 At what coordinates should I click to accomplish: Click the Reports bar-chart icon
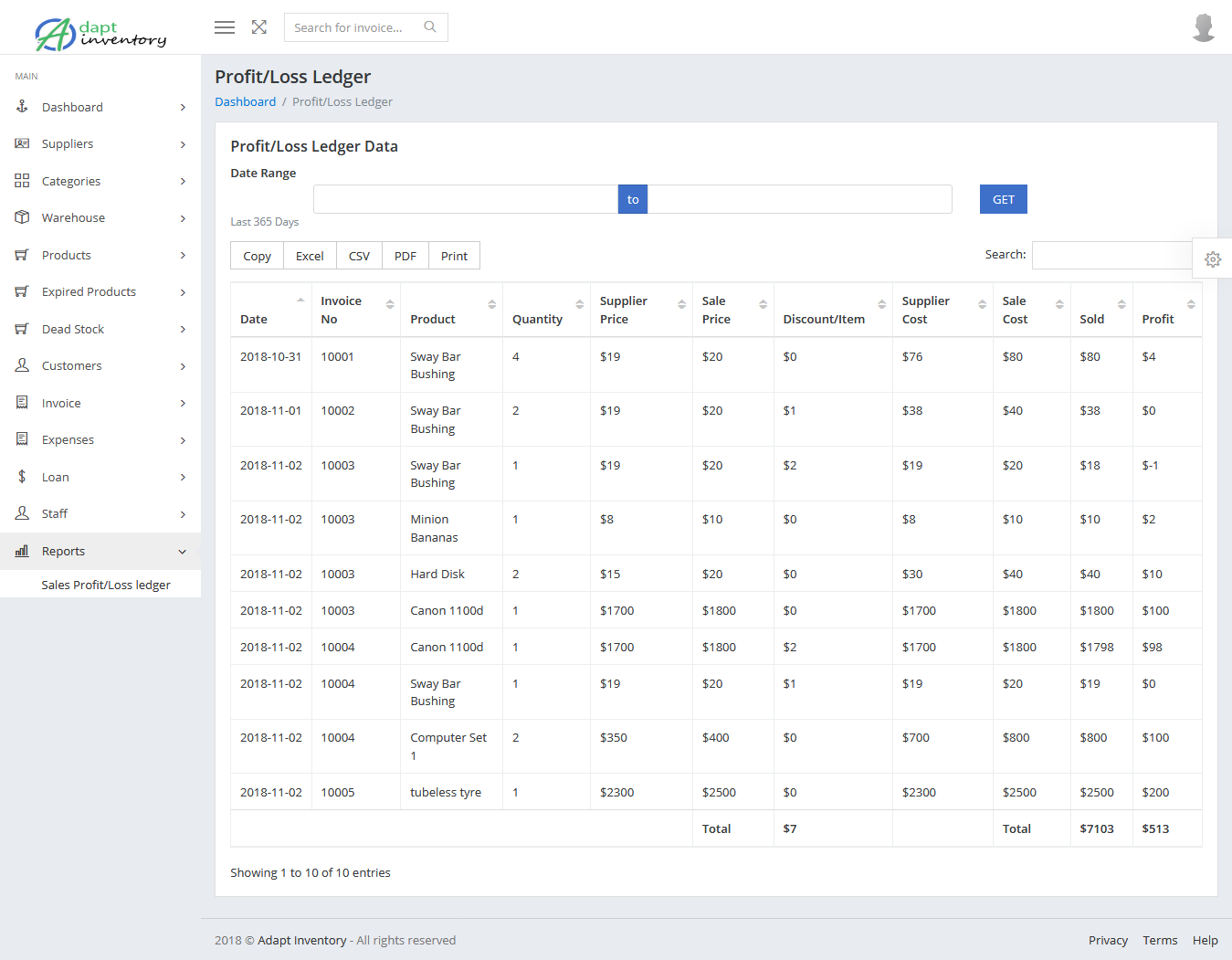pos(22,550)
